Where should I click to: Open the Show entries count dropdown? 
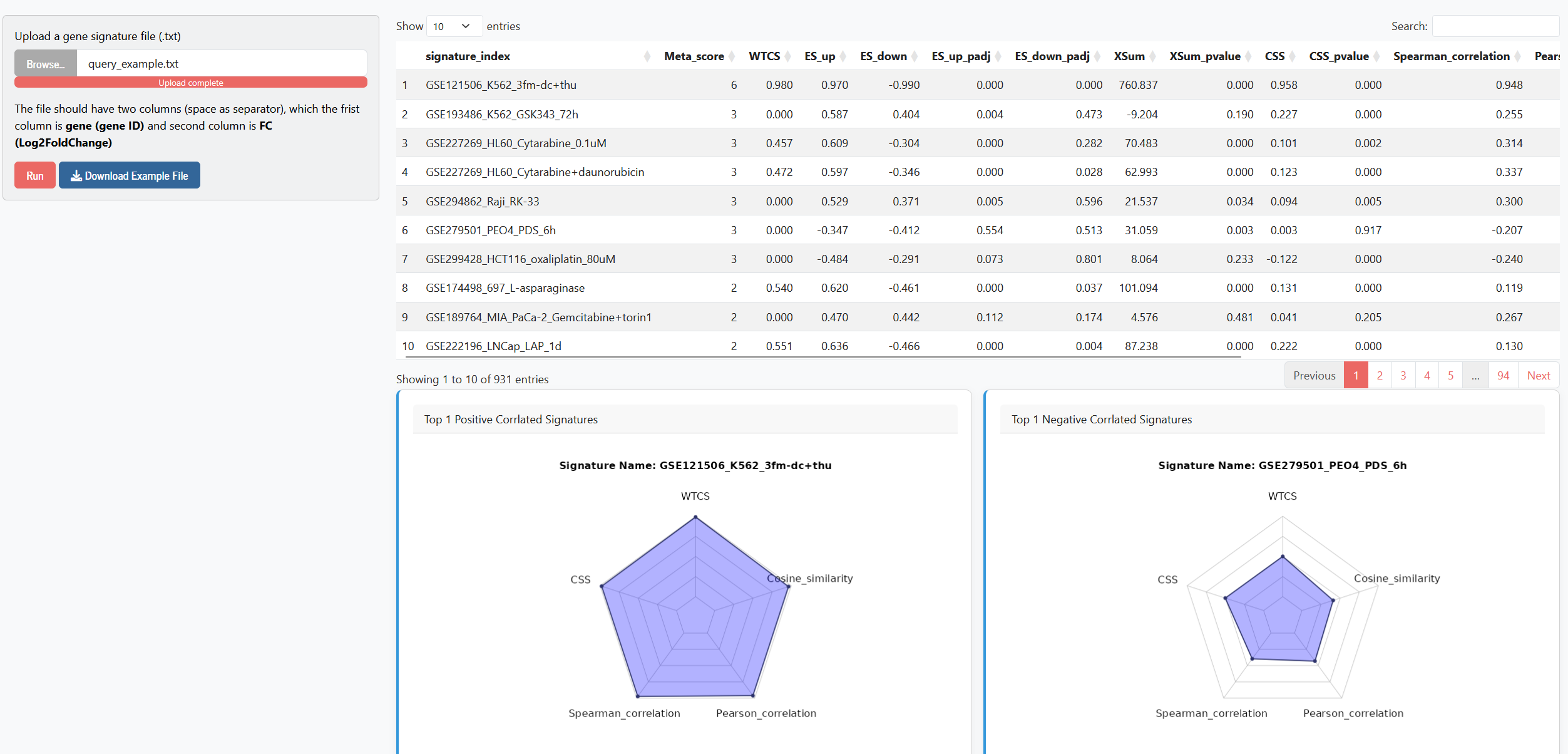454,26
